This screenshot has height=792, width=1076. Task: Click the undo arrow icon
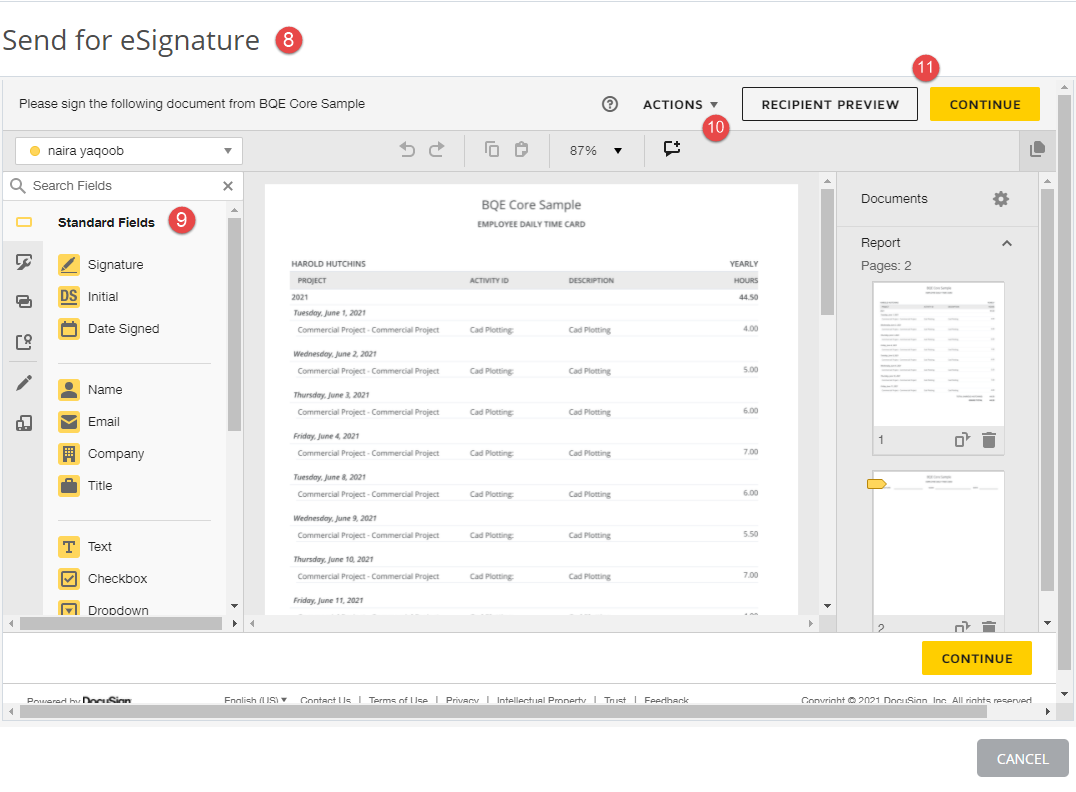click(x=407, y=150)
